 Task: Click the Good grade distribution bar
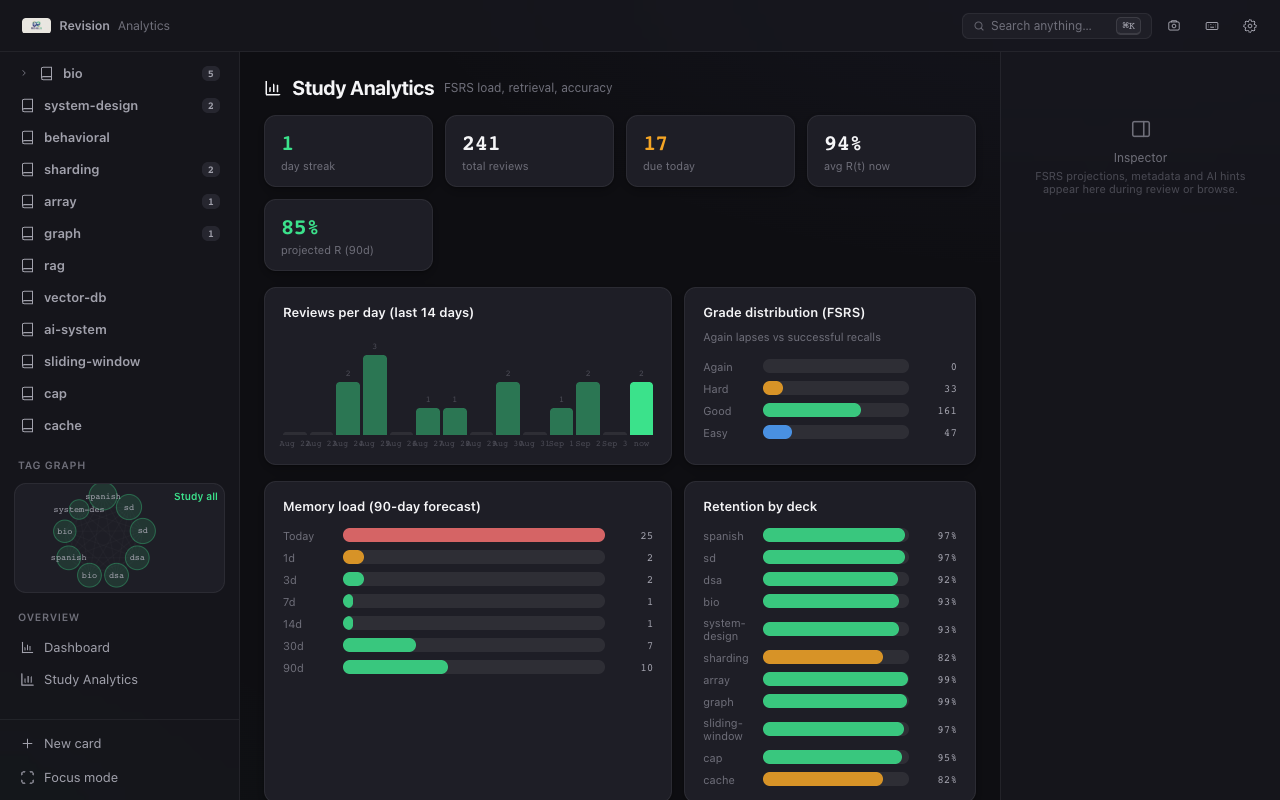tap(836, 410)
